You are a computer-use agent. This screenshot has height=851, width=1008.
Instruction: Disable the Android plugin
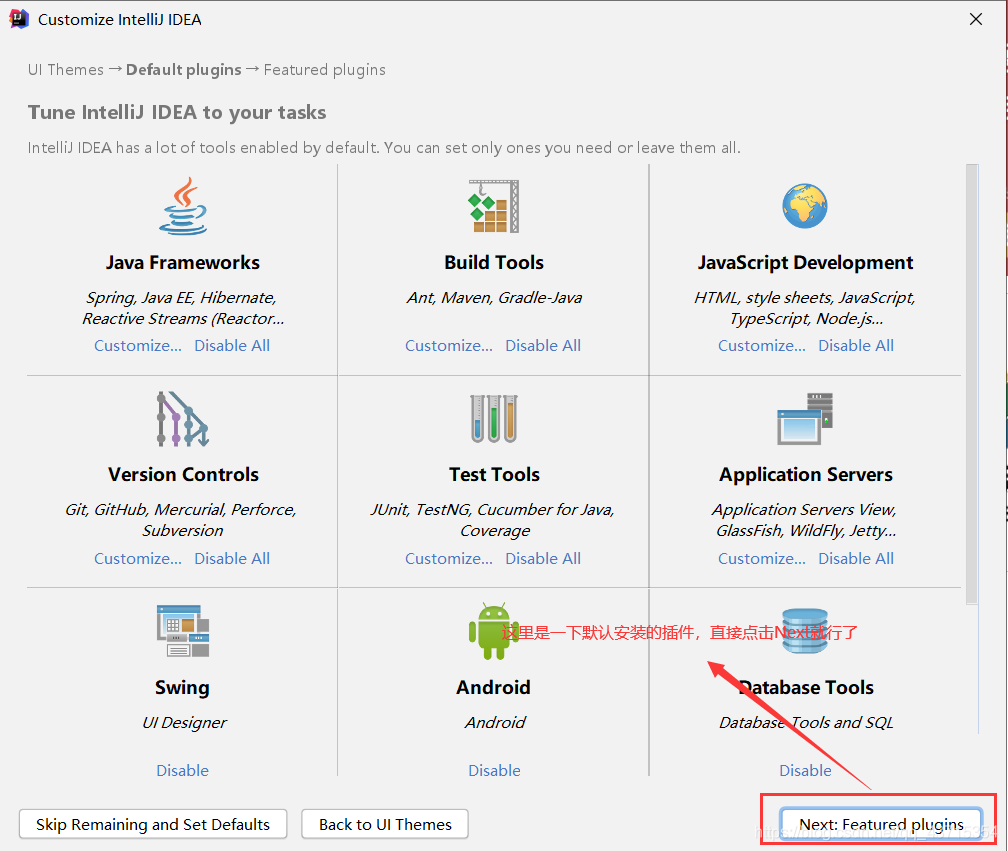click(x=494, y=770)
